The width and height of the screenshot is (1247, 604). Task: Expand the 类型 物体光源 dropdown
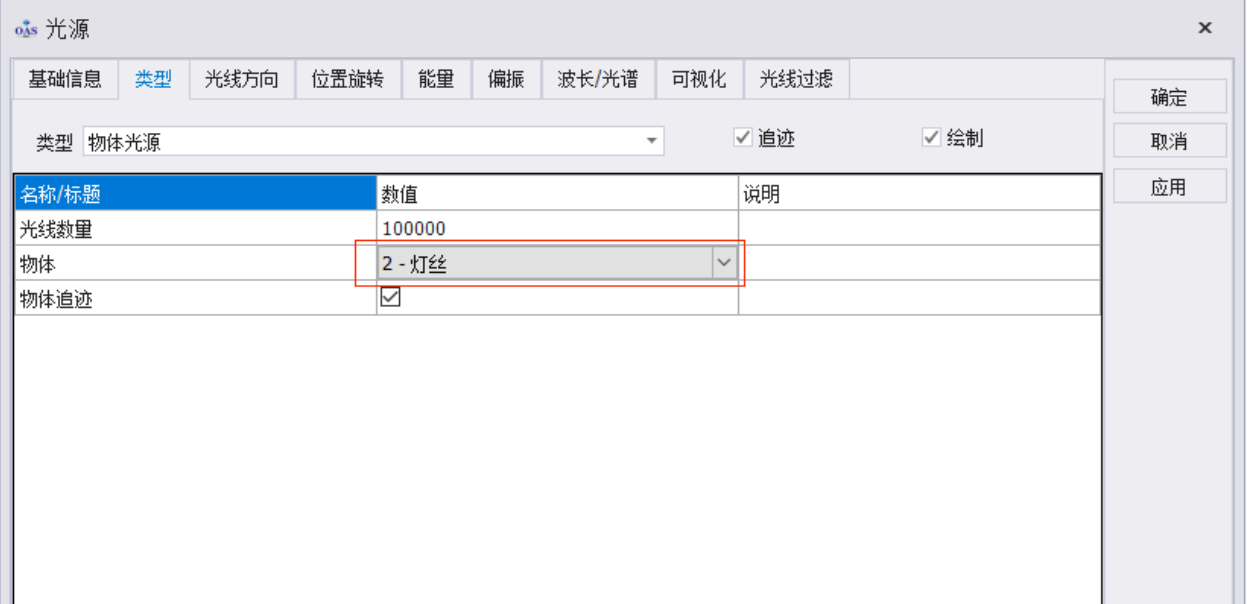(x=652, y=142)
